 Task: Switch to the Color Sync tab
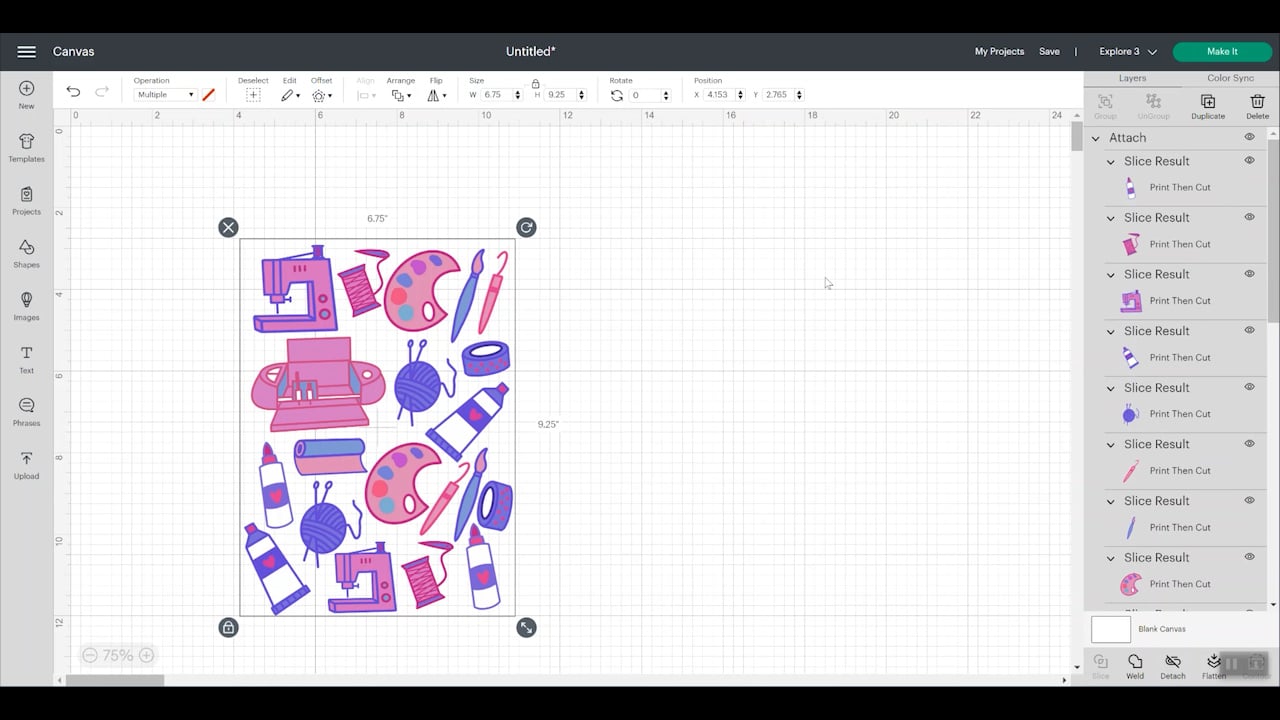tap(1230, 78)
